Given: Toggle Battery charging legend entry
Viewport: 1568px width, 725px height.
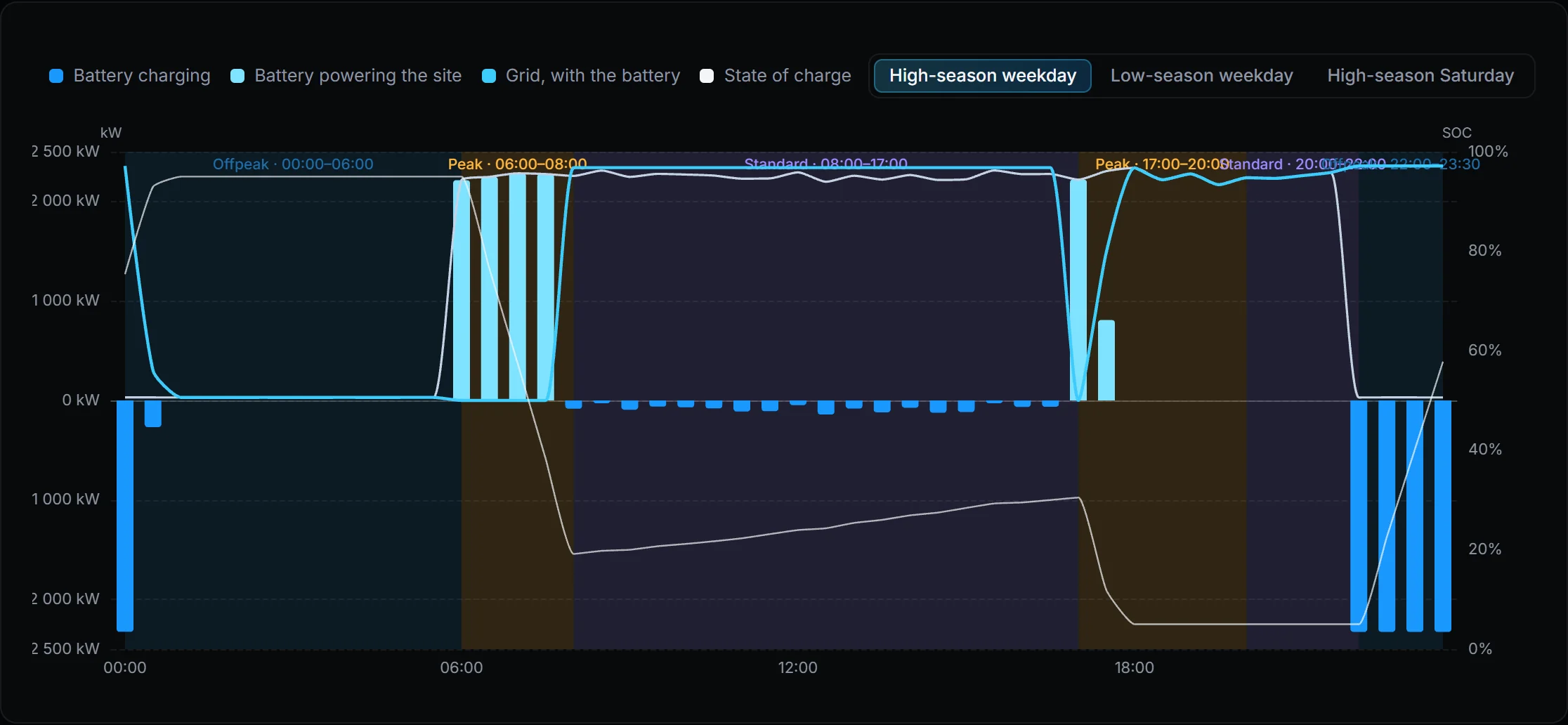Looking at the screenshot, I should (130, 76).
